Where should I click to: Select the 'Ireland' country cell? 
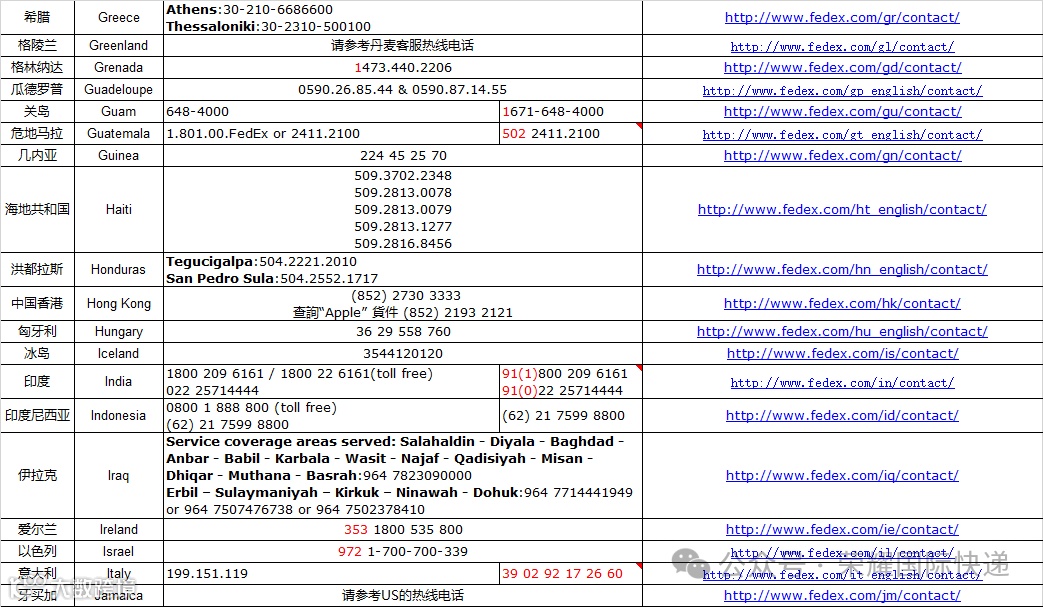119,529
